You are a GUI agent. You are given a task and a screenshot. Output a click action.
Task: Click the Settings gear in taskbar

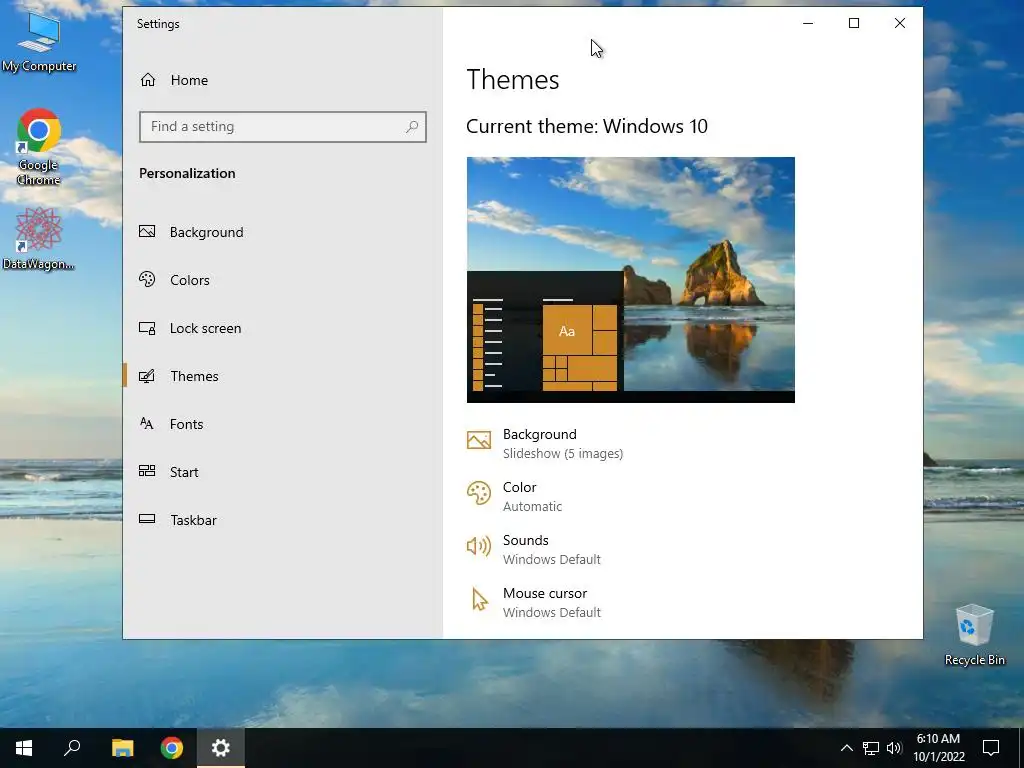221,748
